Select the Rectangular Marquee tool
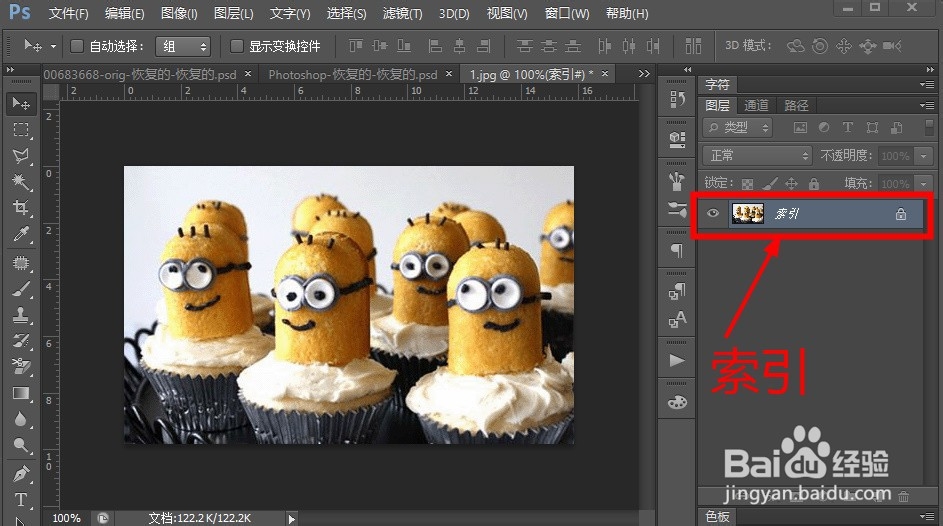The width and height of the screenshot is (943, 526). click(21, 130)
